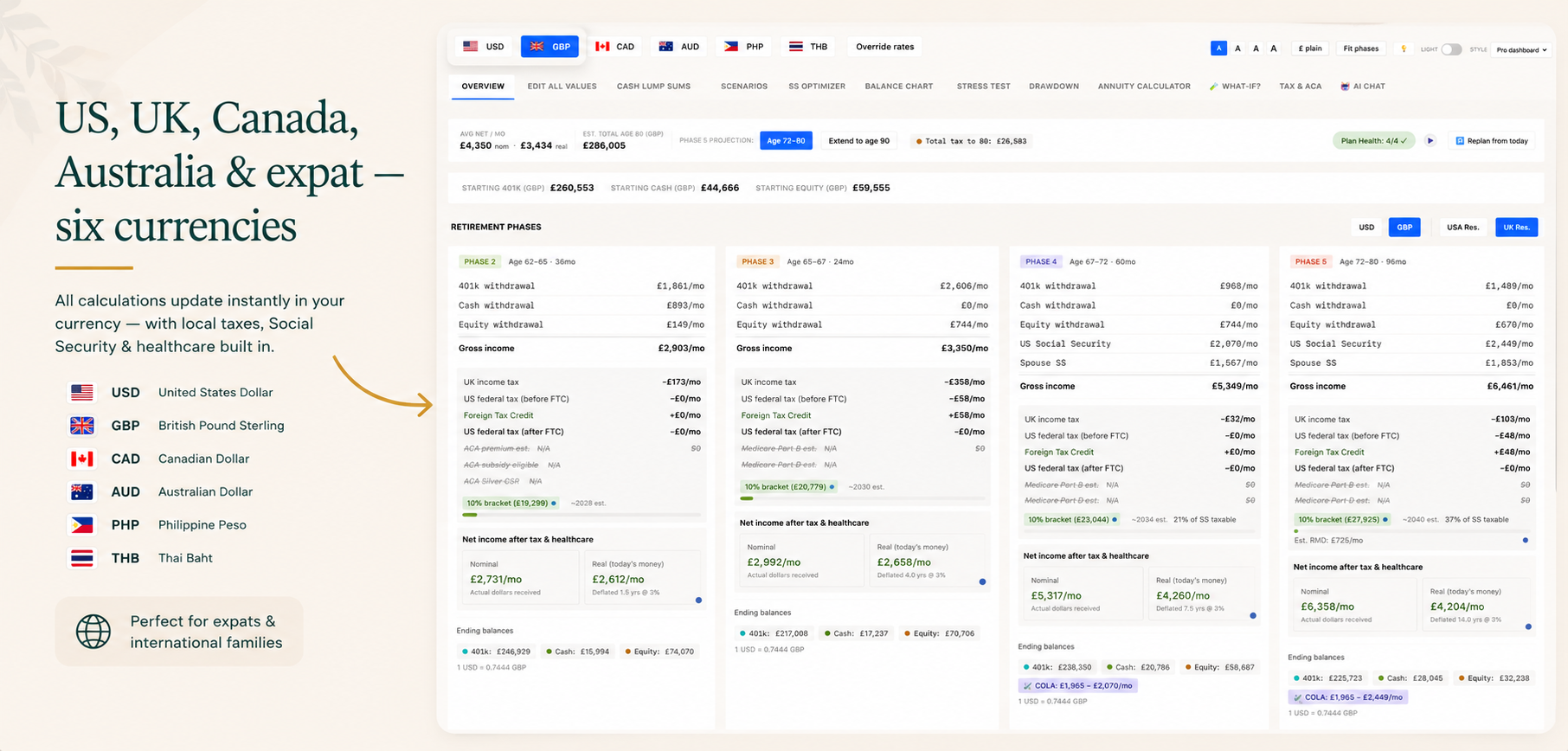The height and width of the screenshot is (751, 1568).
Task: Click Phase 5 COLA £1,965 – £2,449/mo badge
Action: coord(1347,696)
